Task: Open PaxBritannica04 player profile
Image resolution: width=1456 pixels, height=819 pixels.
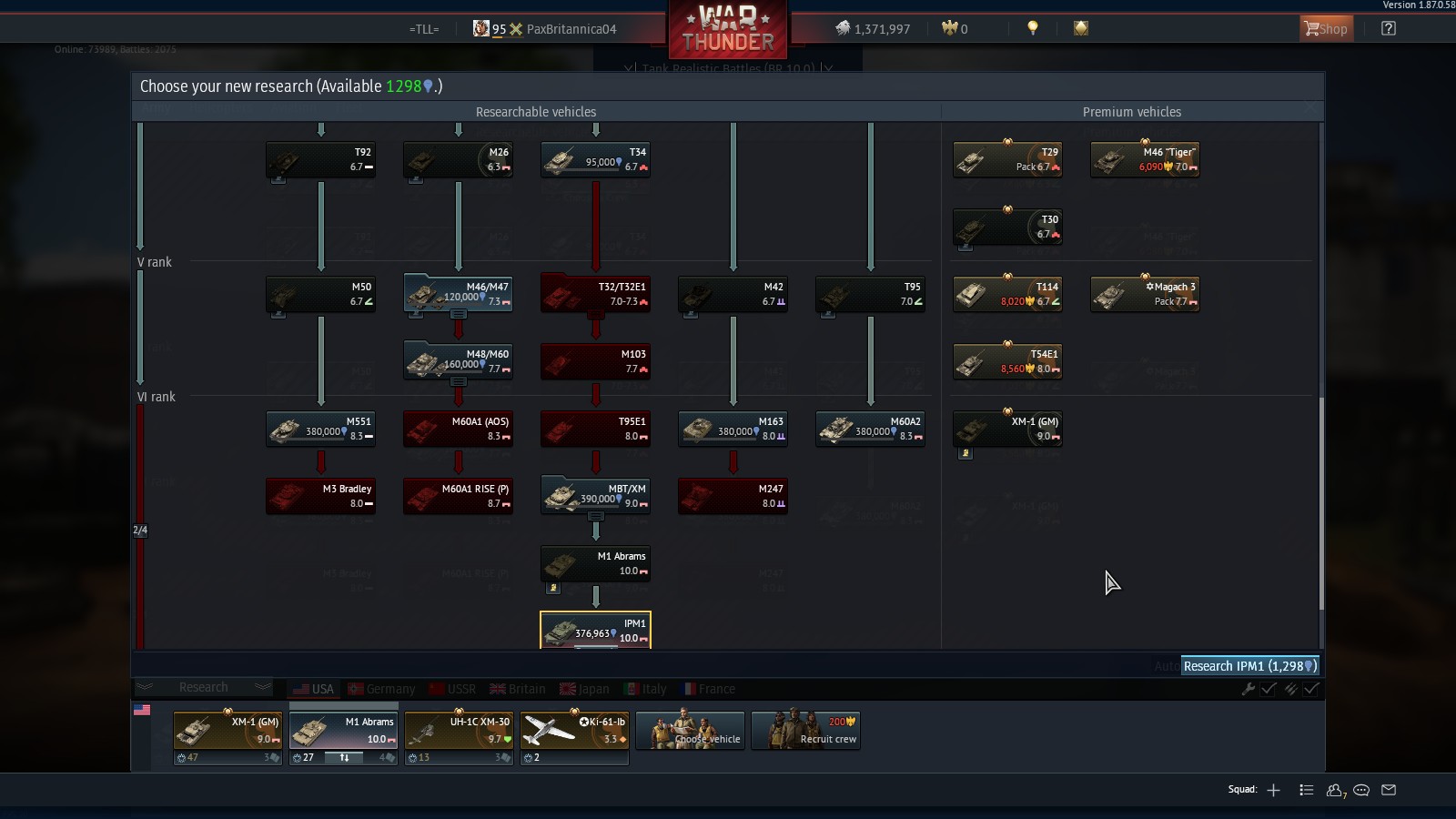Action: pyautogui.click(x=571, y=29)
